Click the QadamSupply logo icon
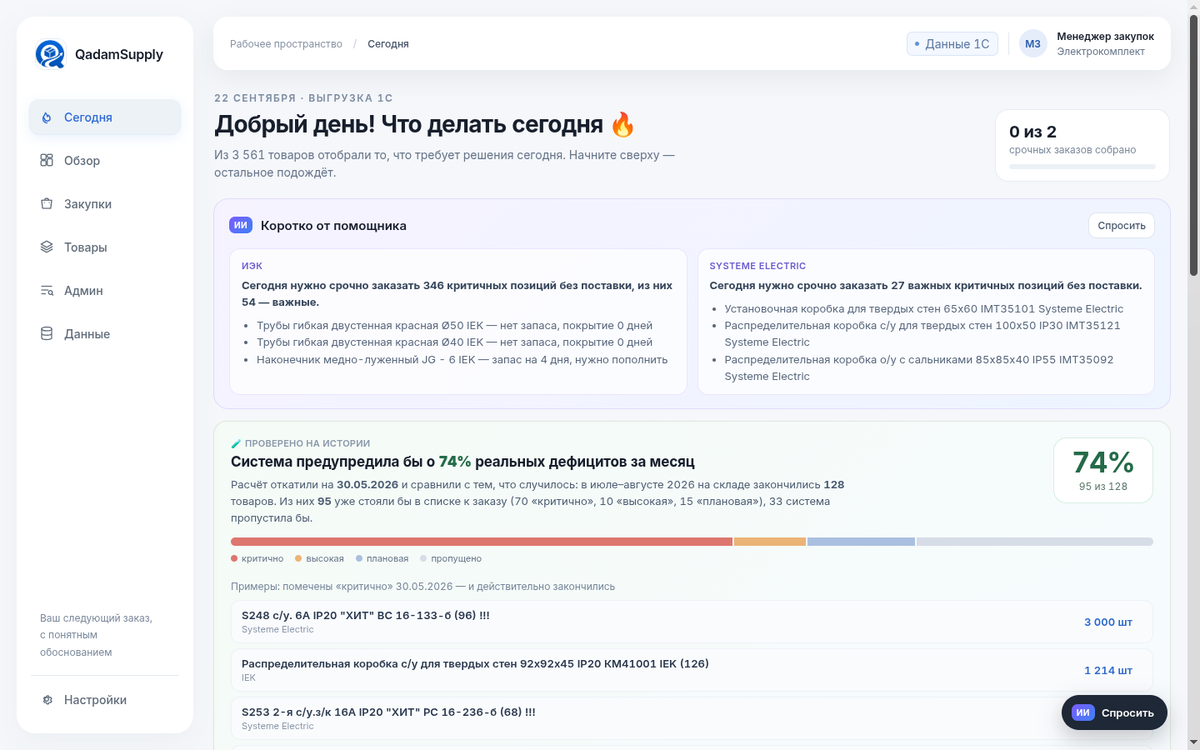Viewport: 1200px width, 750px height. tap(50, 54)
